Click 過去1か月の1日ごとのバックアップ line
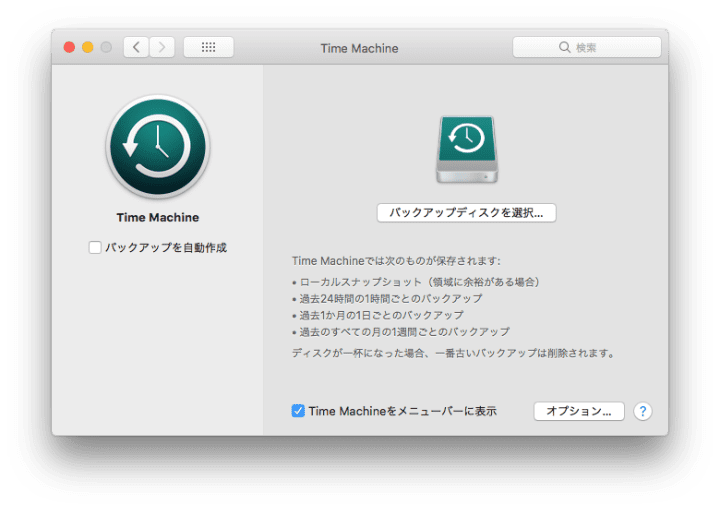This screenshot has width=720, height=509. [x=378, y=315]
